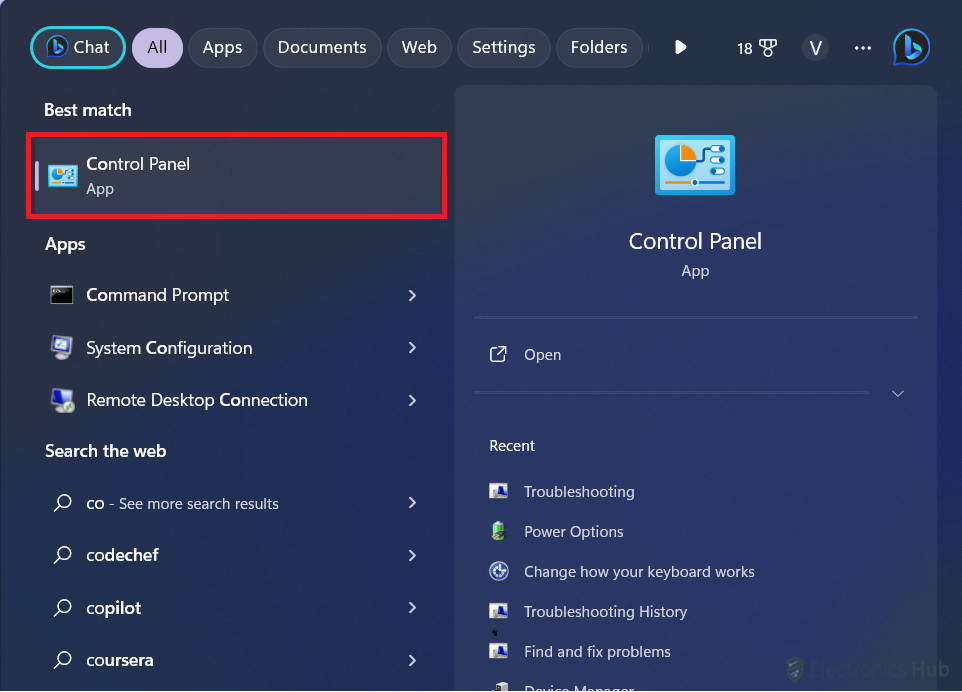This screenshot has width=962, height=692.
Task: Click the Command Prompt icon
Action: click(x=61, y=295)
